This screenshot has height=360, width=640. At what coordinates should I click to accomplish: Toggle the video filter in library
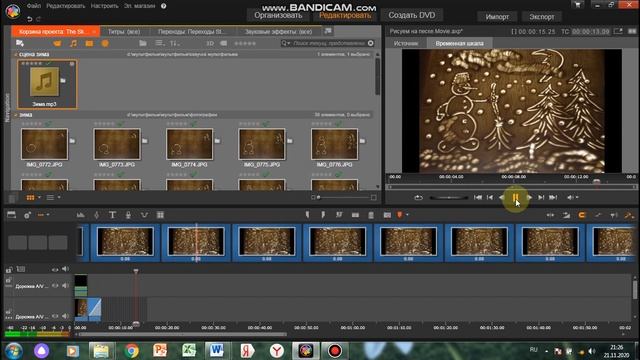57,43
